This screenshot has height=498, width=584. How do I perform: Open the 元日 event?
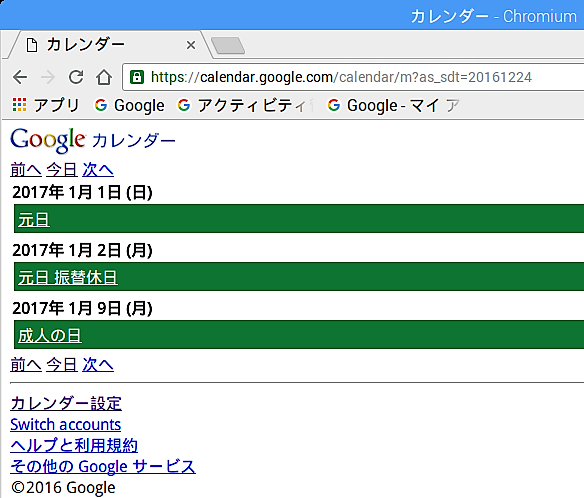pyautogui.click(x=34, y=219)
